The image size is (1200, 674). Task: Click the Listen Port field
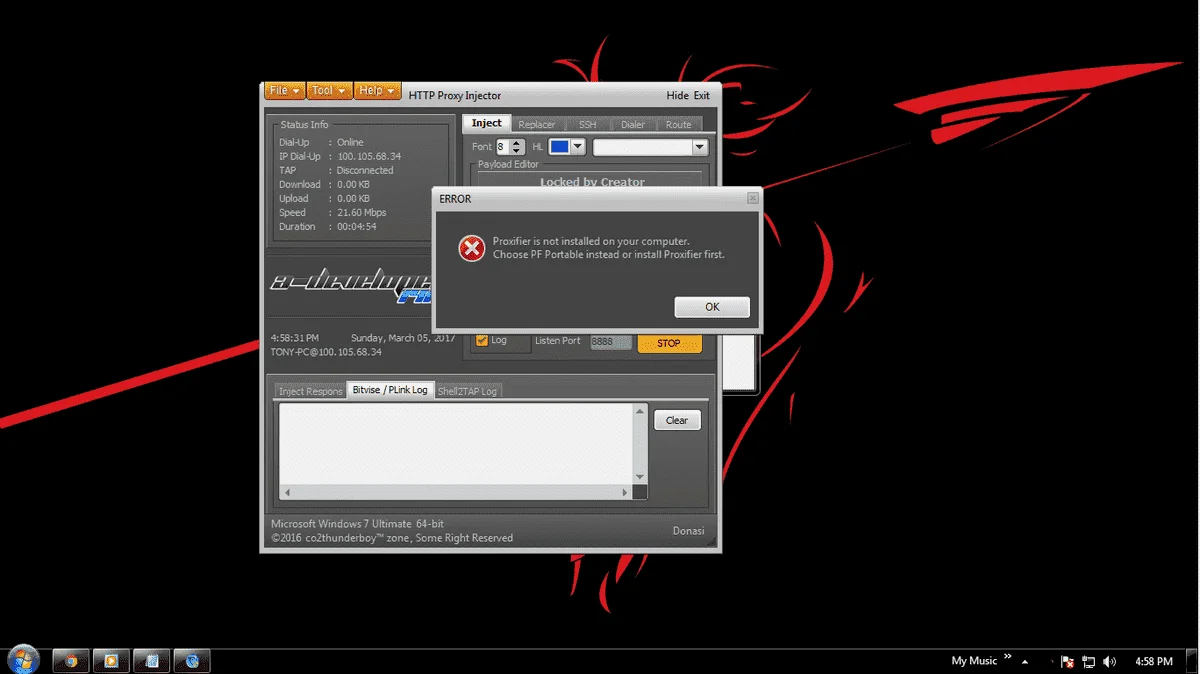point(610,341)
